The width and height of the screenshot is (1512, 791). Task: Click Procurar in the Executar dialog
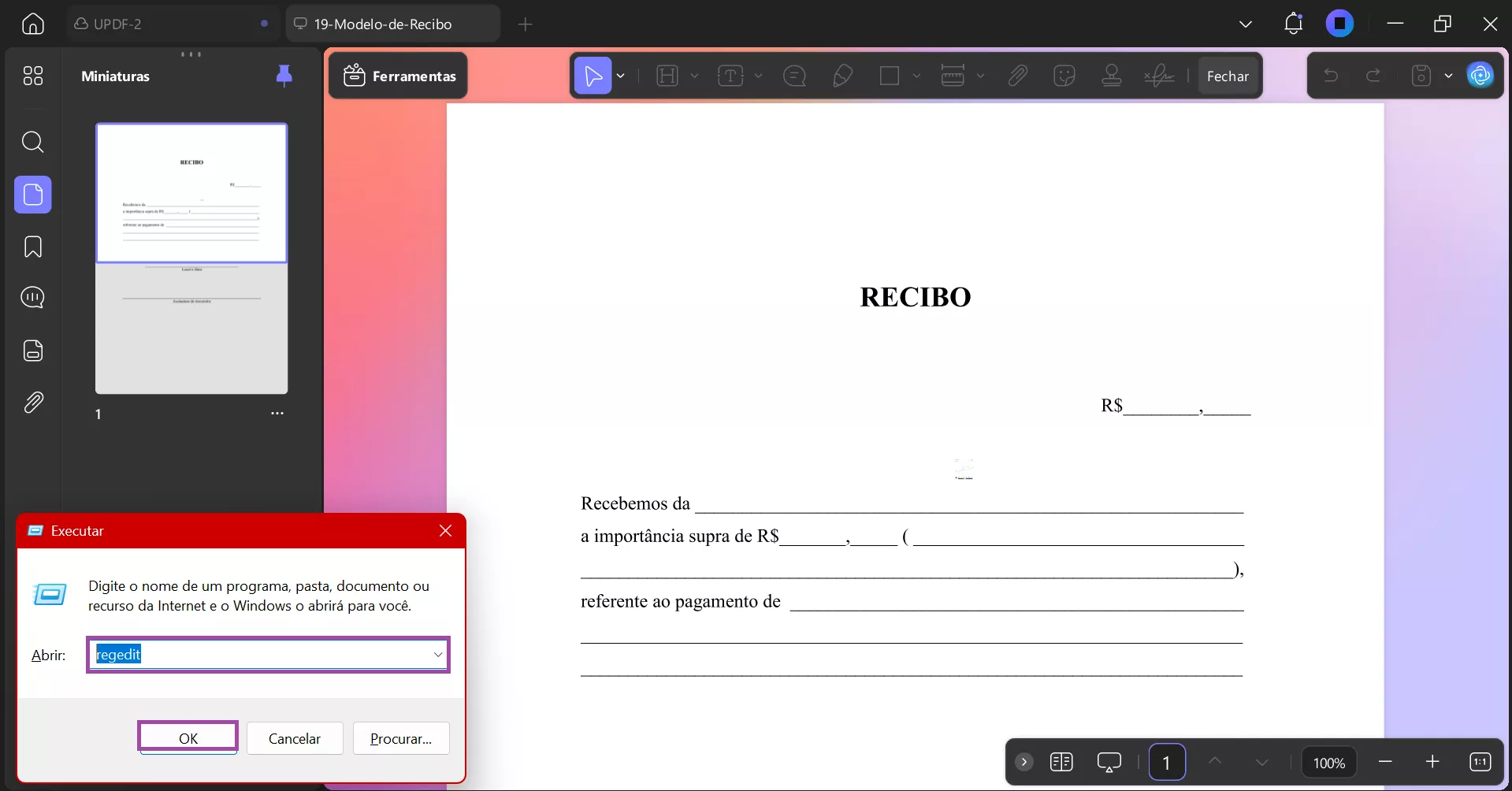pyautogui.click(x=401, y=738)
